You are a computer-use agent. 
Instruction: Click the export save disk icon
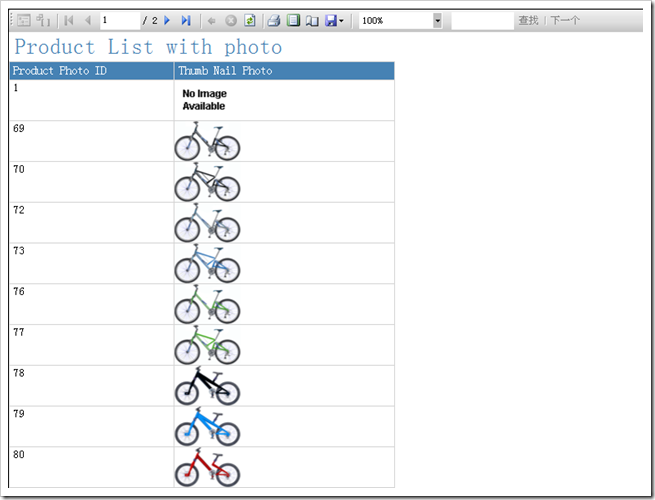click(330, 20)
